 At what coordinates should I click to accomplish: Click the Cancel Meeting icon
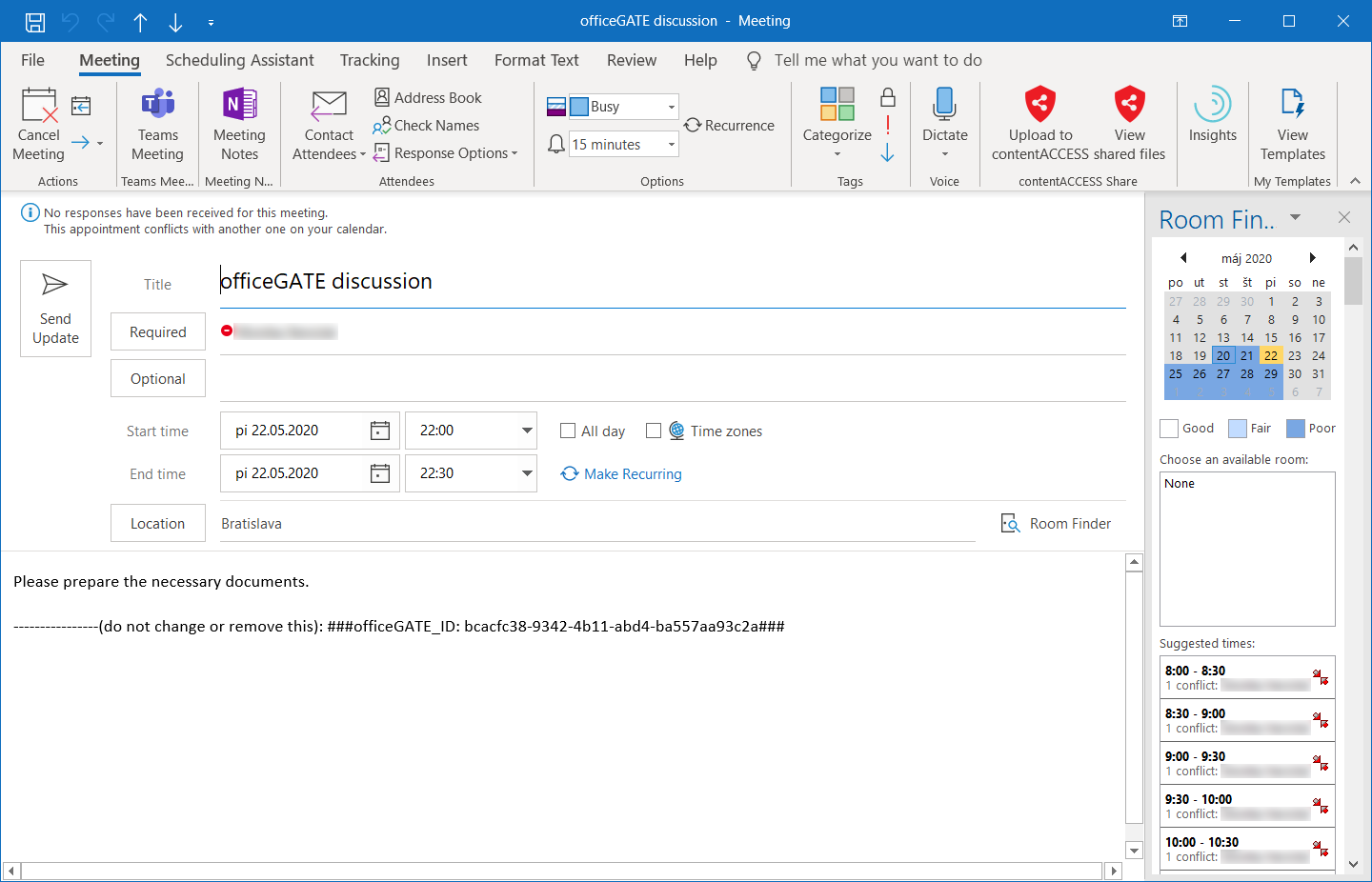[39, 107]
